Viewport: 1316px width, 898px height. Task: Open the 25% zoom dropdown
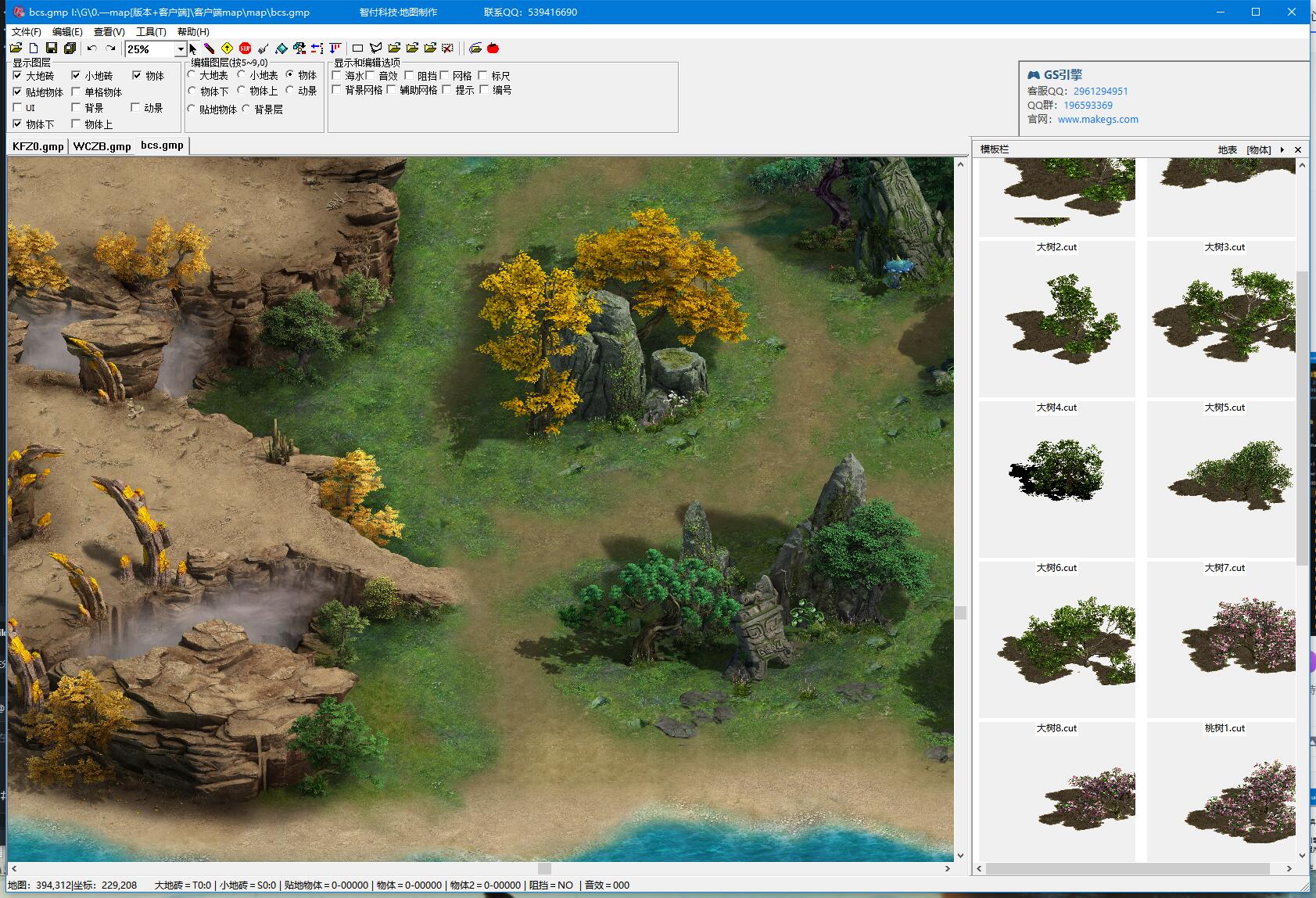click(180, 49)
